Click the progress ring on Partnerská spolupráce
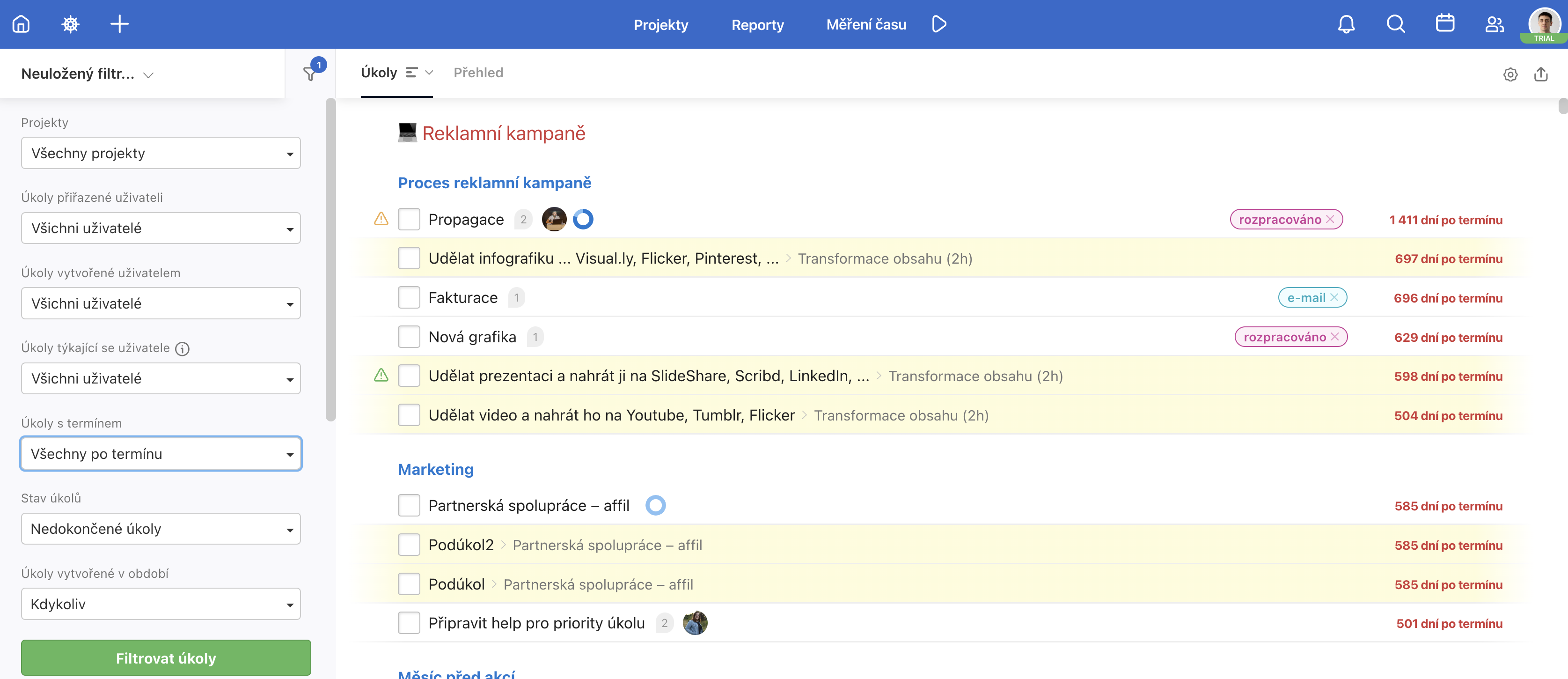This screenshot has width=1568, height=679. (656, 505)
